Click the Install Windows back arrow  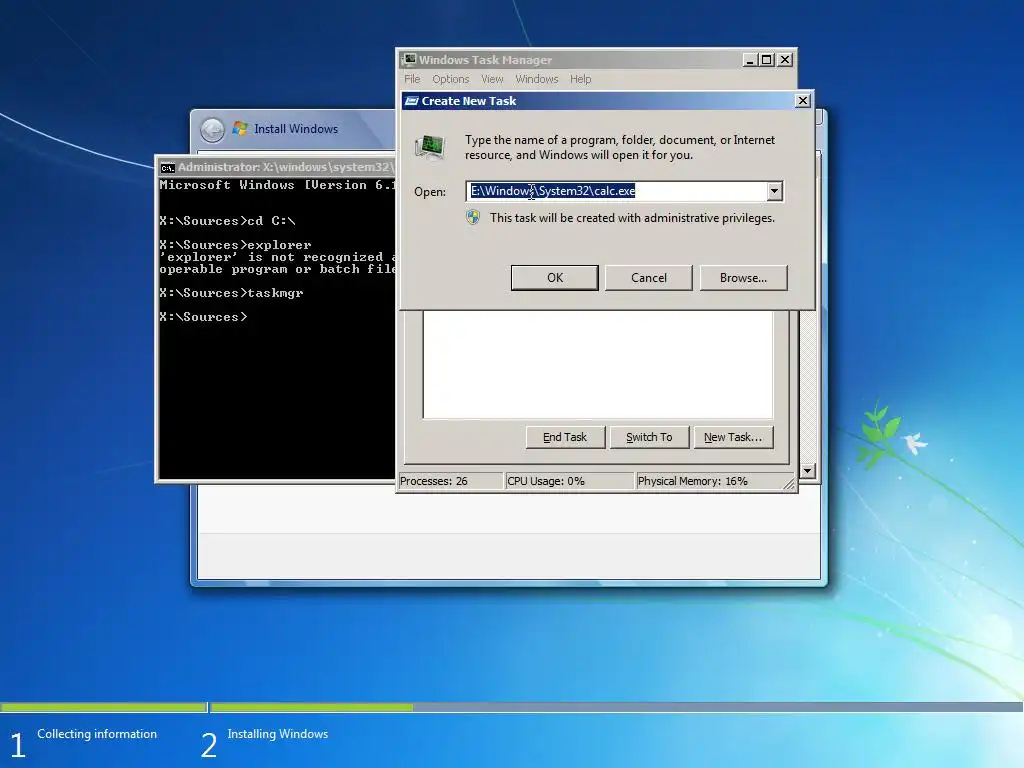coord(212,130)
